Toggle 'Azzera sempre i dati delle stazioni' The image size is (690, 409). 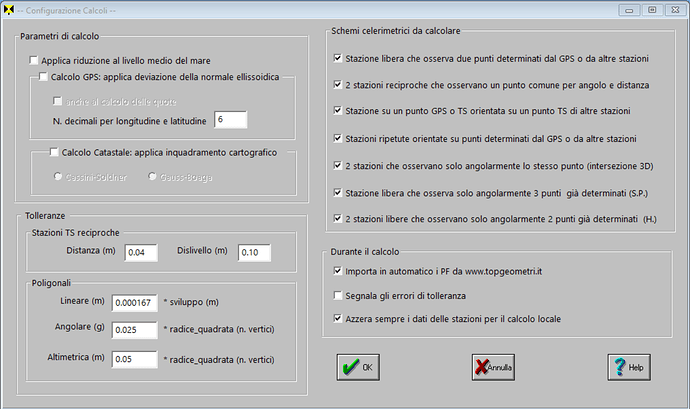[339, 319]
